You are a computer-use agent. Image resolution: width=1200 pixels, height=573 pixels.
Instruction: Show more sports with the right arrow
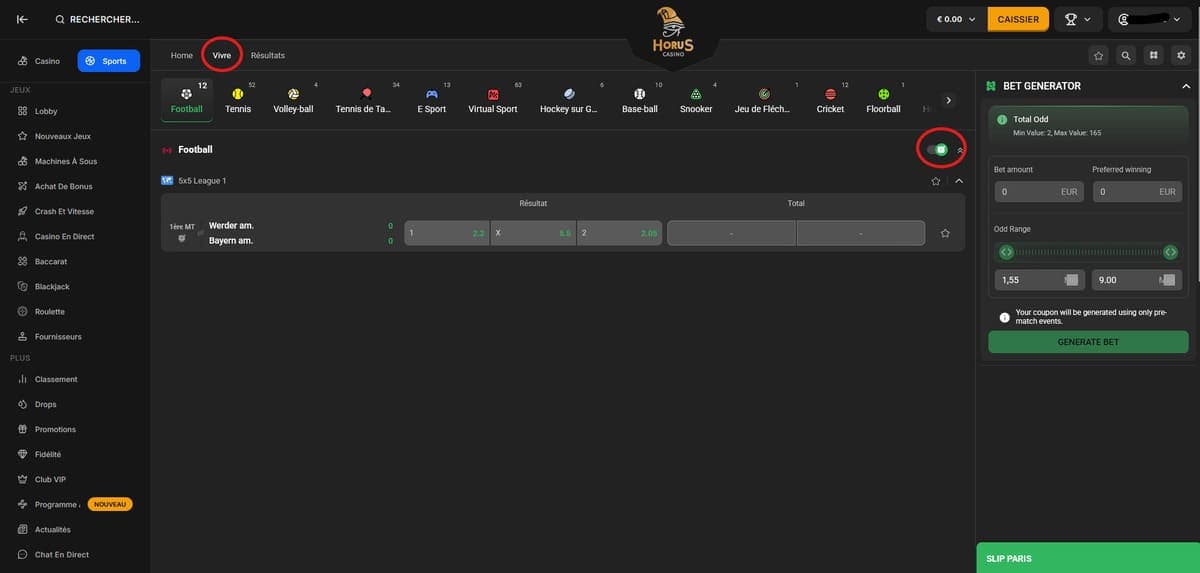pos(948,100)
